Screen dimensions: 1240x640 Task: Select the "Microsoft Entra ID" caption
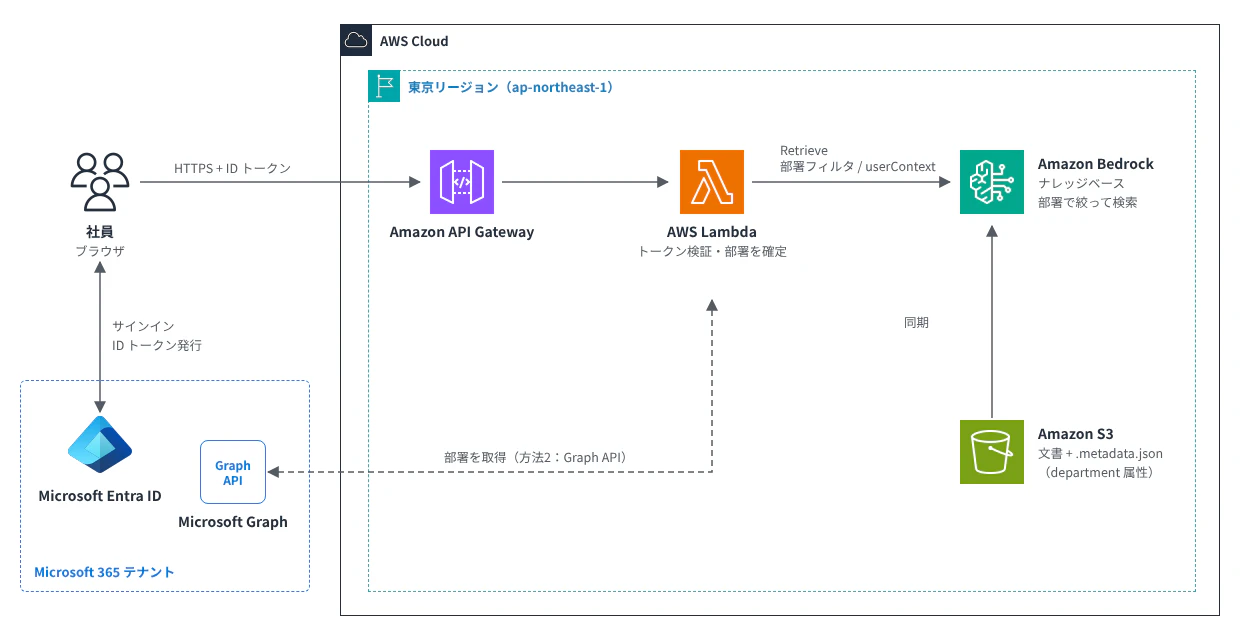100,496
